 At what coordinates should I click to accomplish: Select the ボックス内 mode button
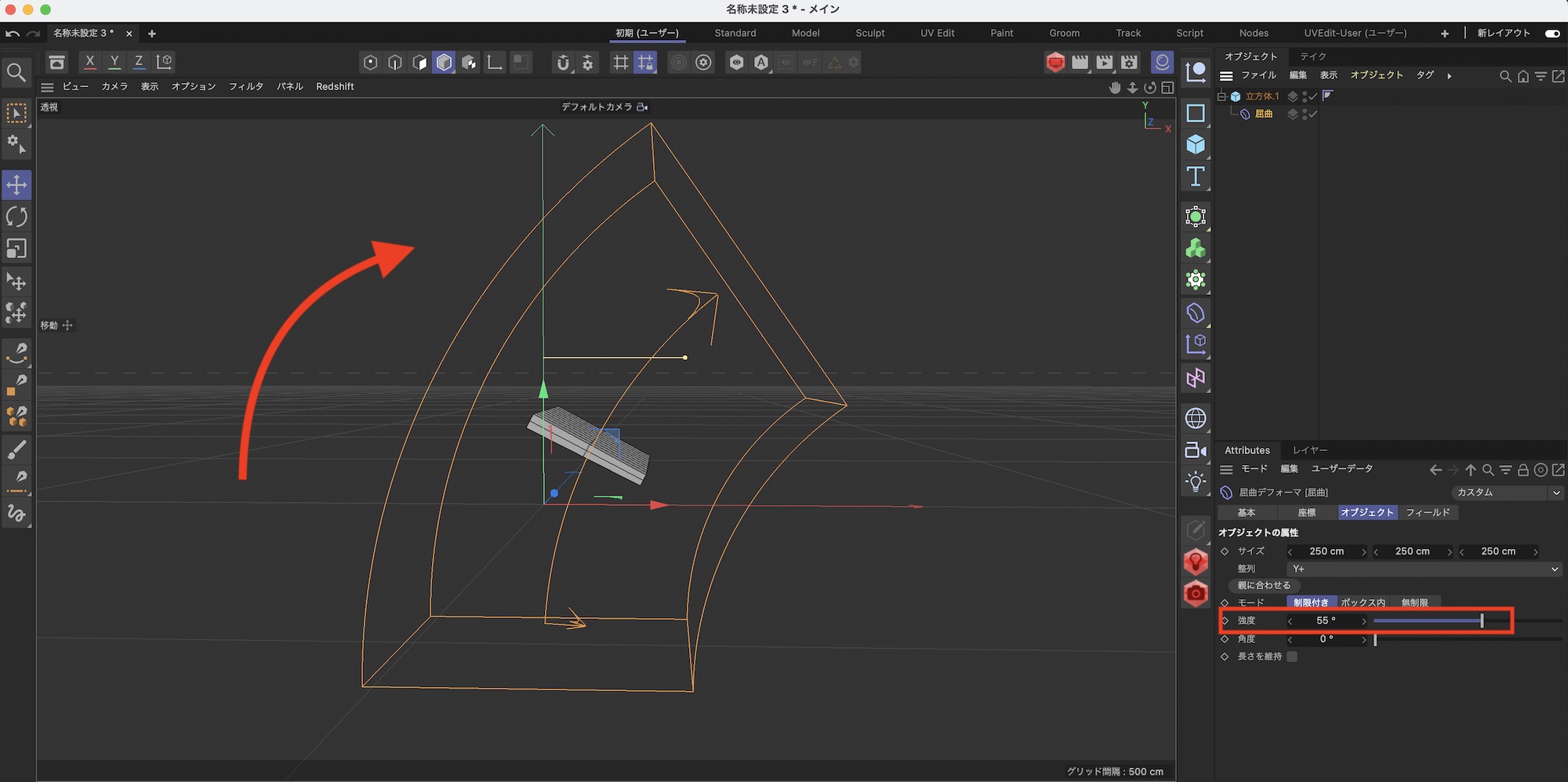tap(1363, 602)
